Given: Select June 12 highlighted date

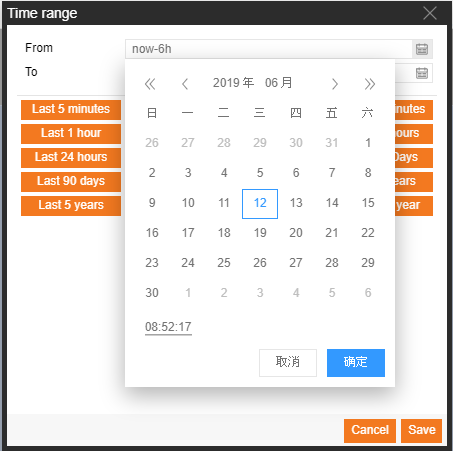Looking at the screenshot, I should coord(260,203).
